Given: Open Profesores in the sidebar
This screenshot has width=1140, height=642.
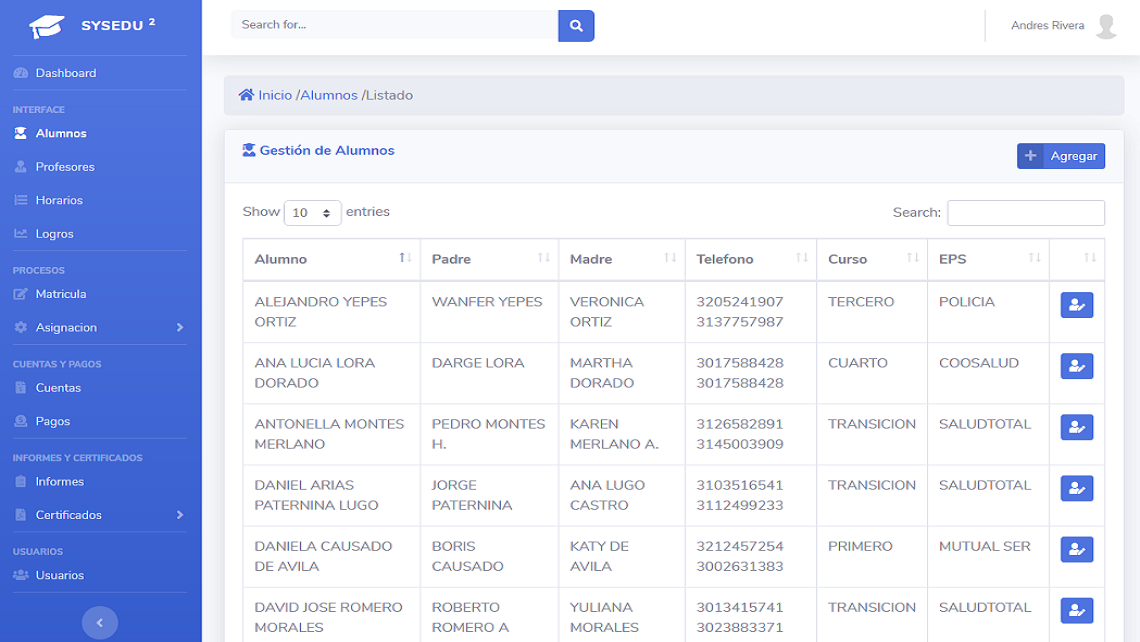Looking at the screenshot, I should pyautogui.click(x=65, y=167).
